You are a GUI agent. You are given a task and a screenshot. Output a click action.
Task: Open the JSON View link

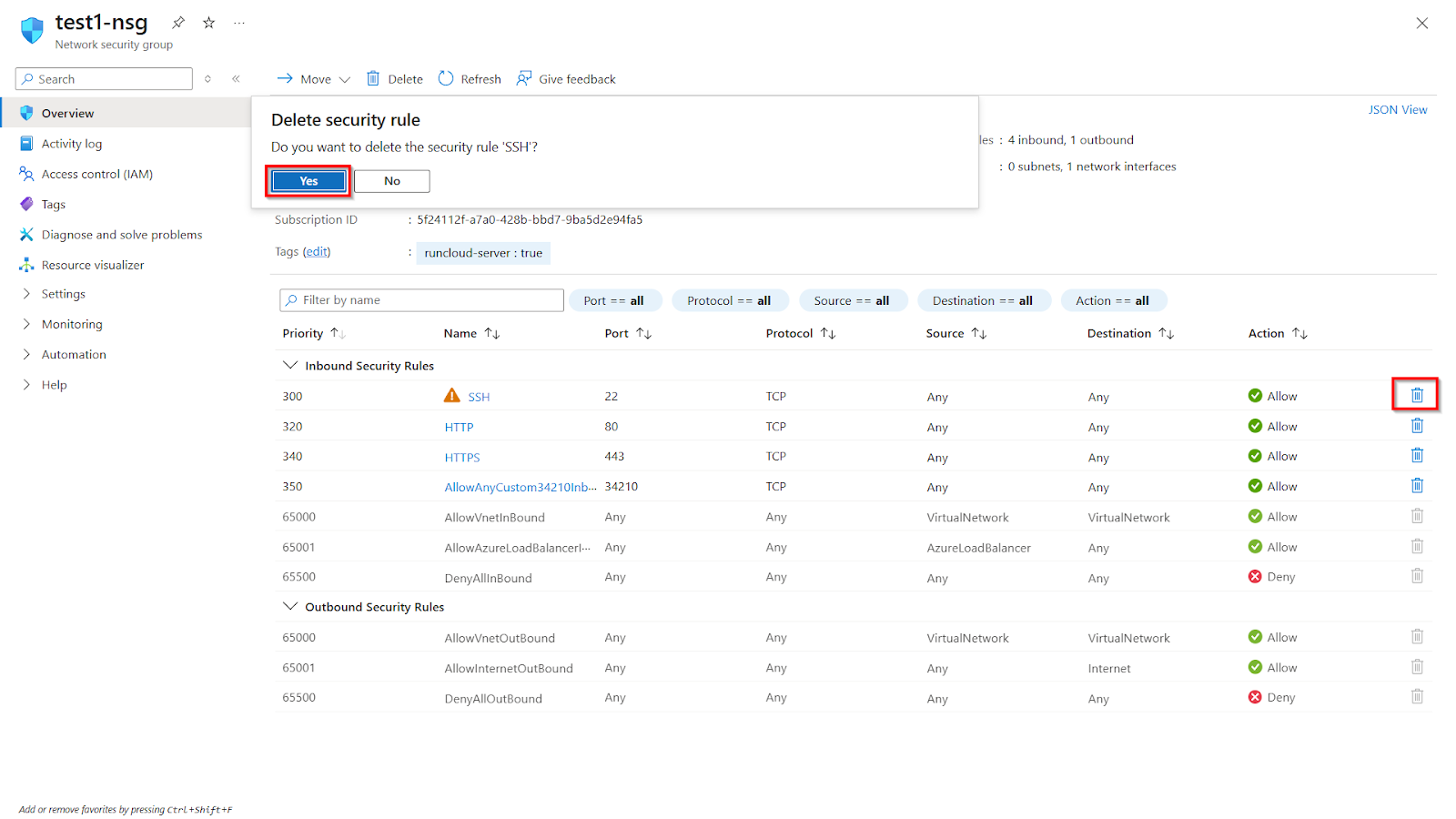tap(1397, 110)
